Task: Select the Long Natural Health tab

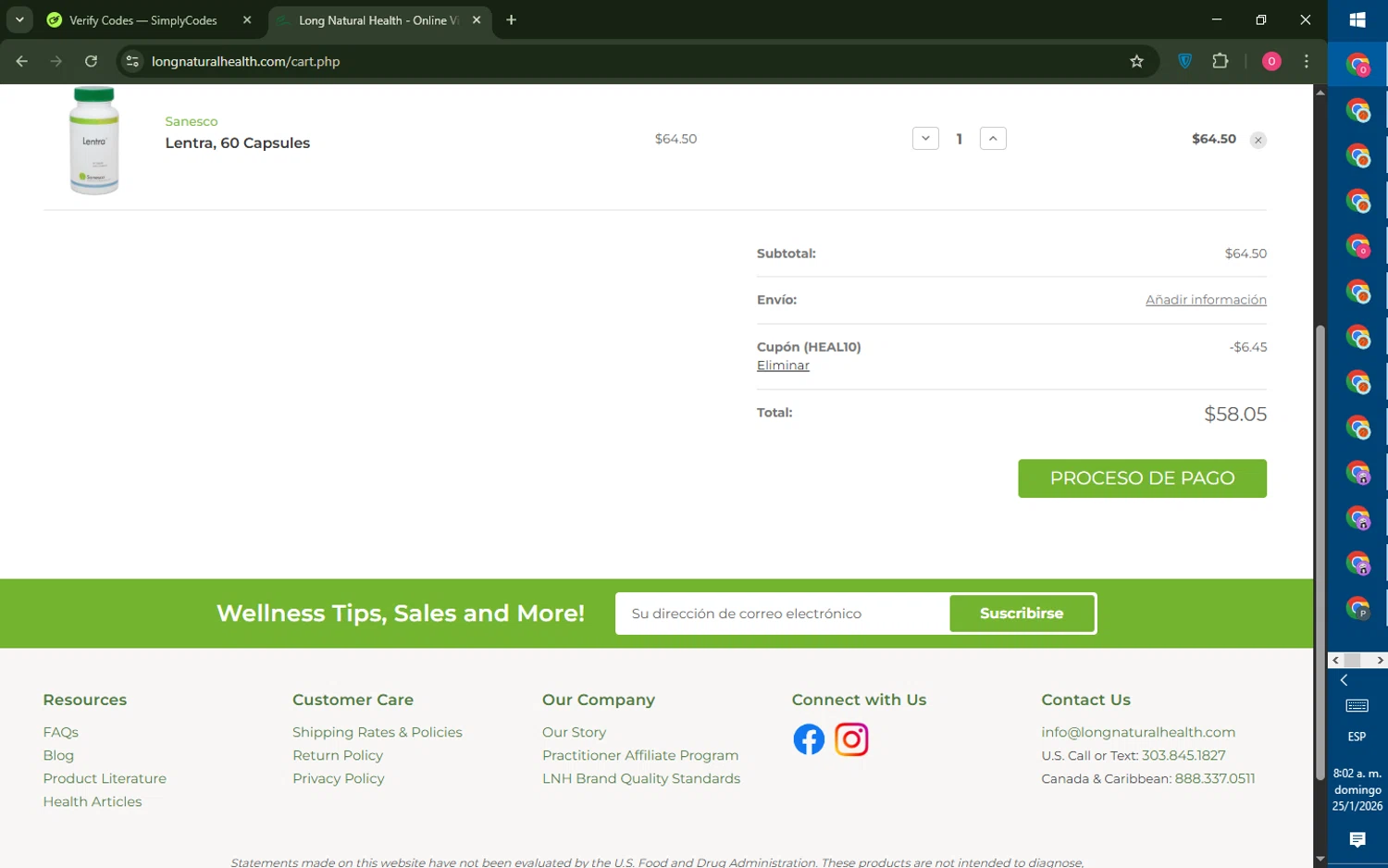Action: coord(378,20)
